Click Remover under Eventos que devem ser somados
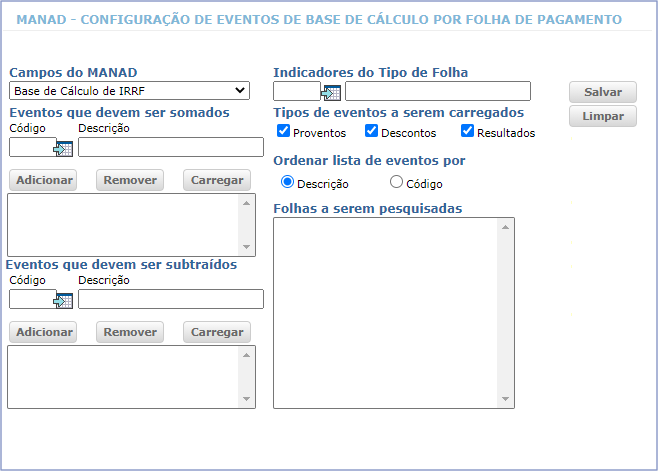658x471 pixels. 130,180
